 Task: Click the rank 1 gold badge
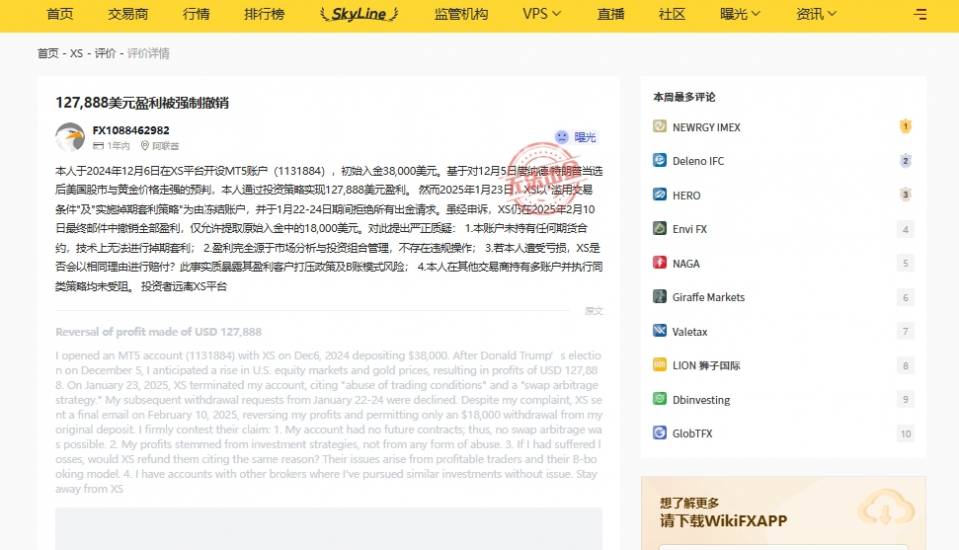tap(905, 126)
